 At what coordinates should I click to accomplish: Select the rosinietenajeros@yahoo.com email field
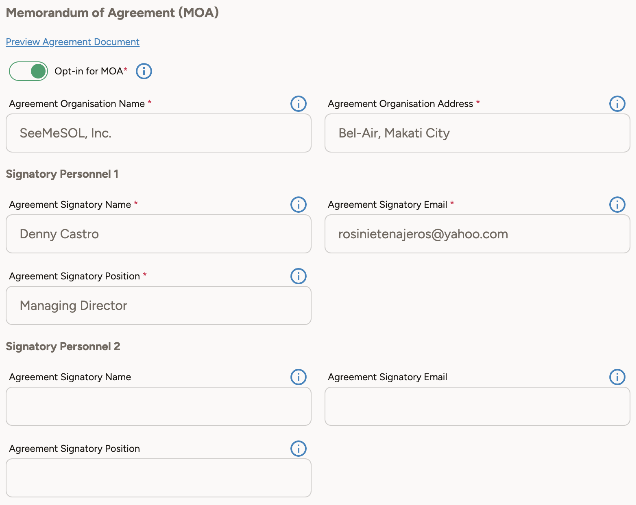point(477,234)
